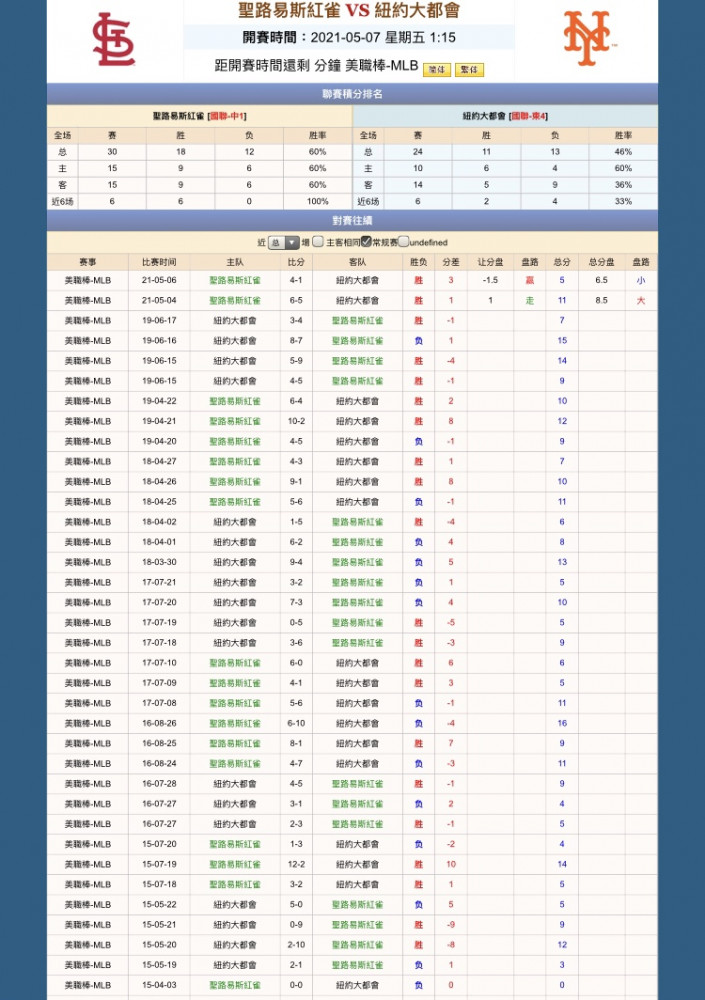Click the 紐約大都會 [國聯-東4] standings header
Screen dimensions: 705x1000
tap(505, 116)
